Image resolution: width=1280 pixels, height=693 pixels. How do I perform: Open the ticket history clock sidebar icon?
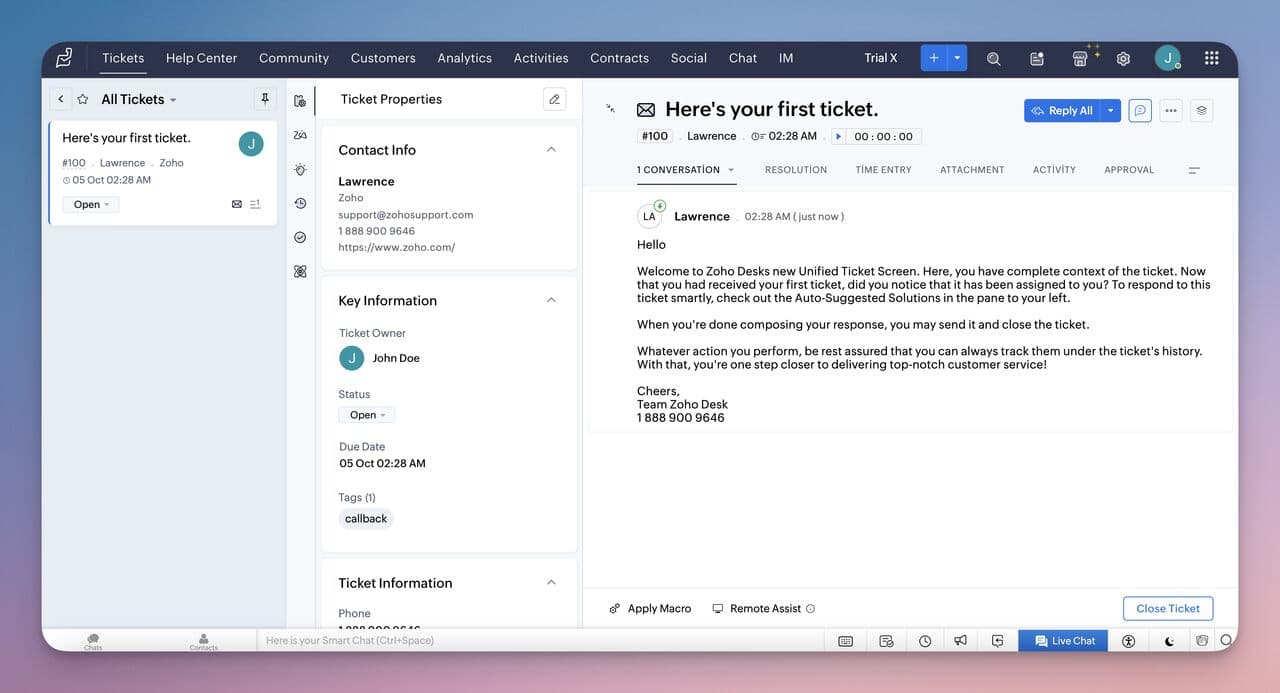coord(300,203)
